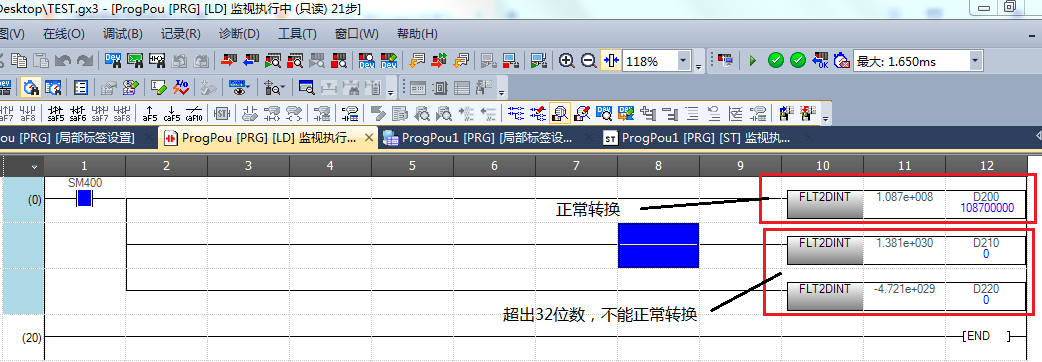
Task: Open the 调试(D) menu
Action: [x=122, y=34]
